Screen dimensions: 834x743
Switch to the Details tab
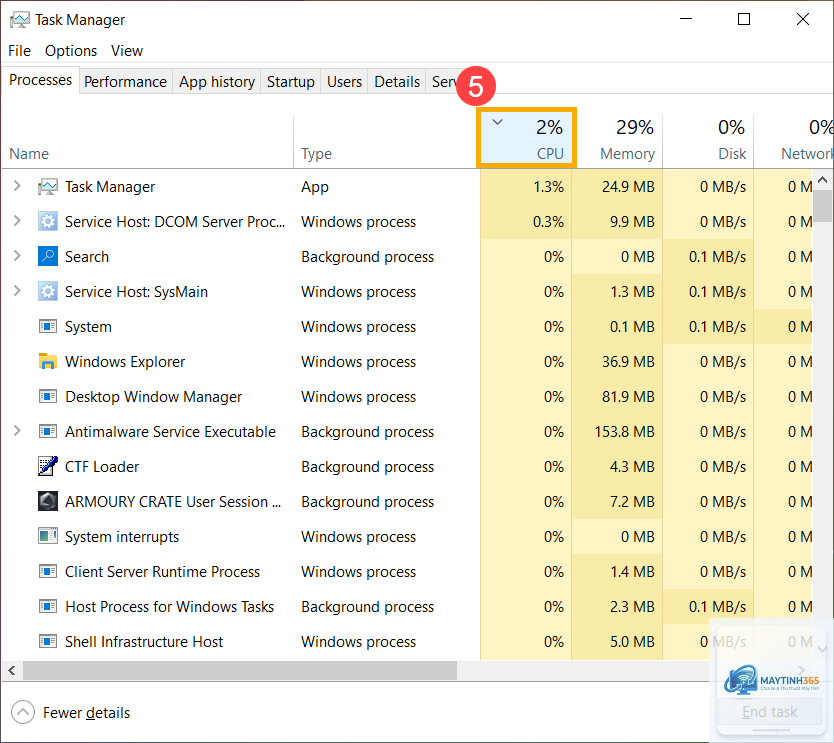click(x=397, y=82)
